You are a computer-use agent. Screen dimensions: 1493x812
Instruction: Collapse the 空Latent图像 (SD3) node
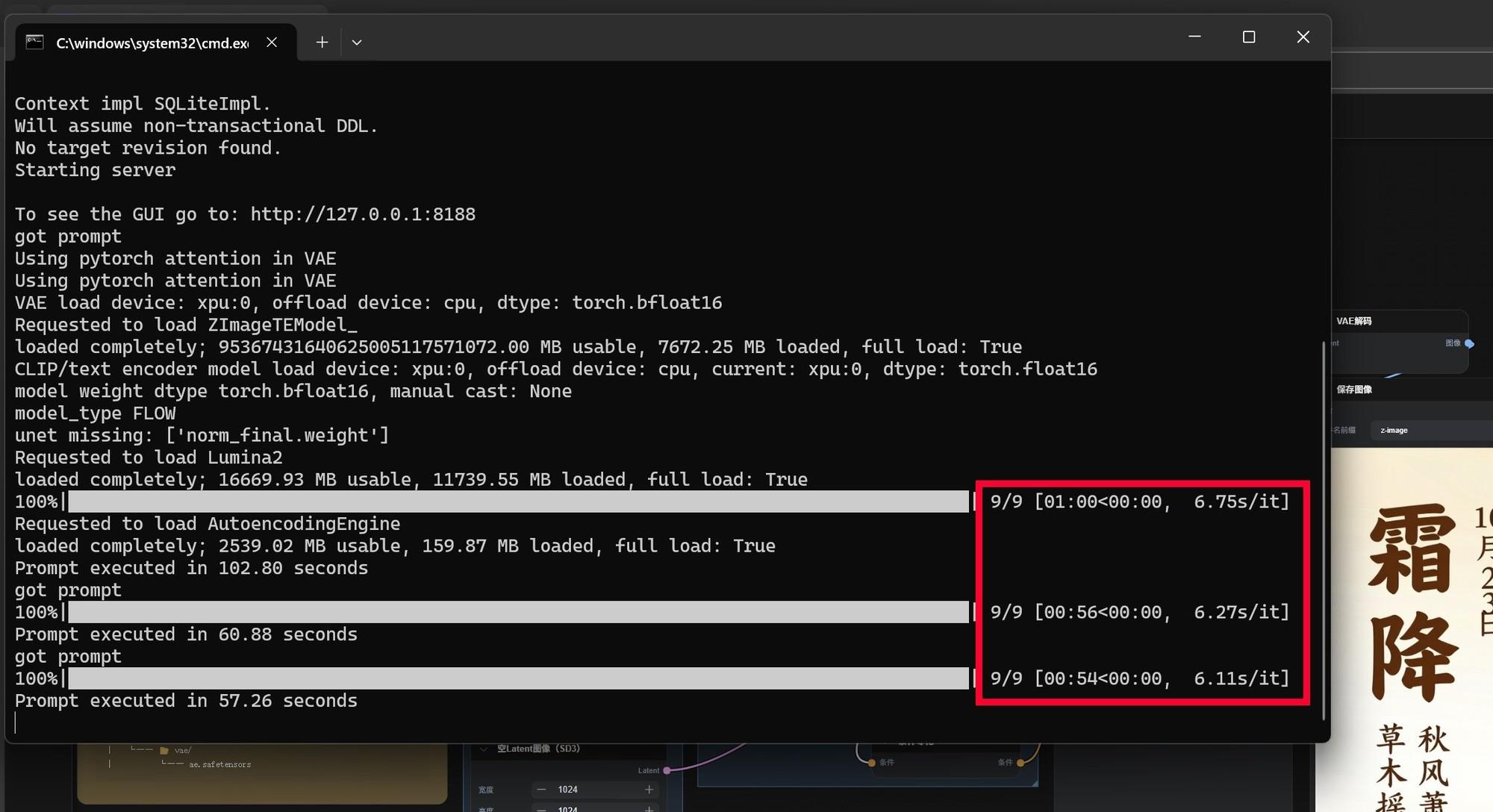(x=484, y=749)
